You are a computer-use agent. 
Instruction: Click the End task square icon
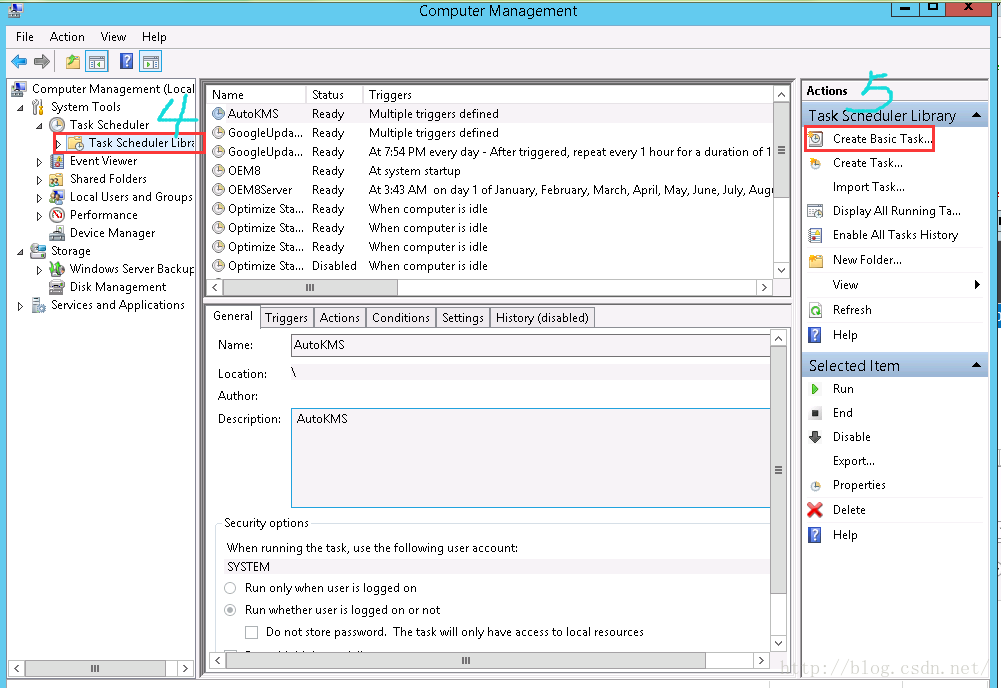815,414
